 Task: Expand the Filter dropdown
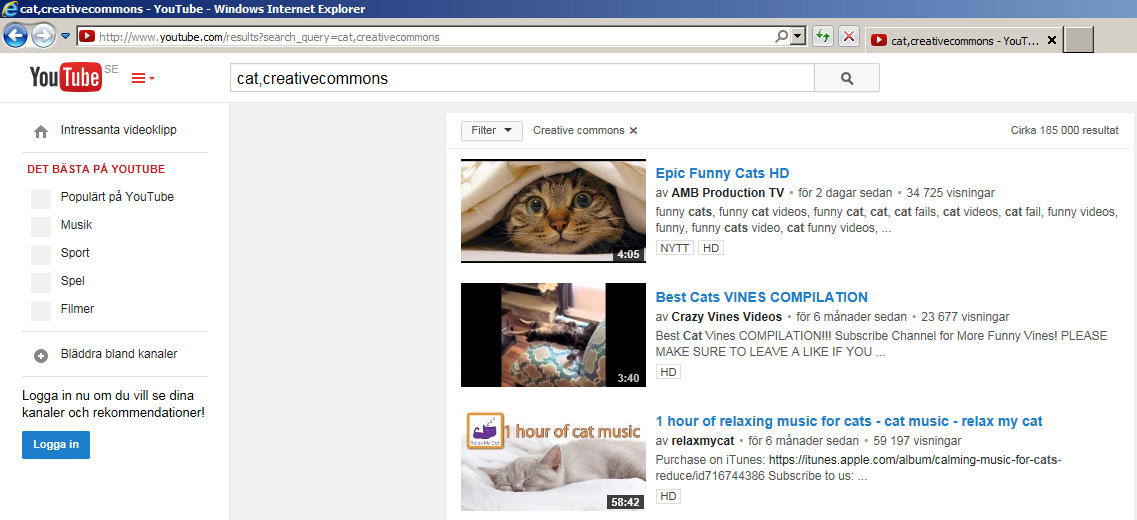pos(492,131)
